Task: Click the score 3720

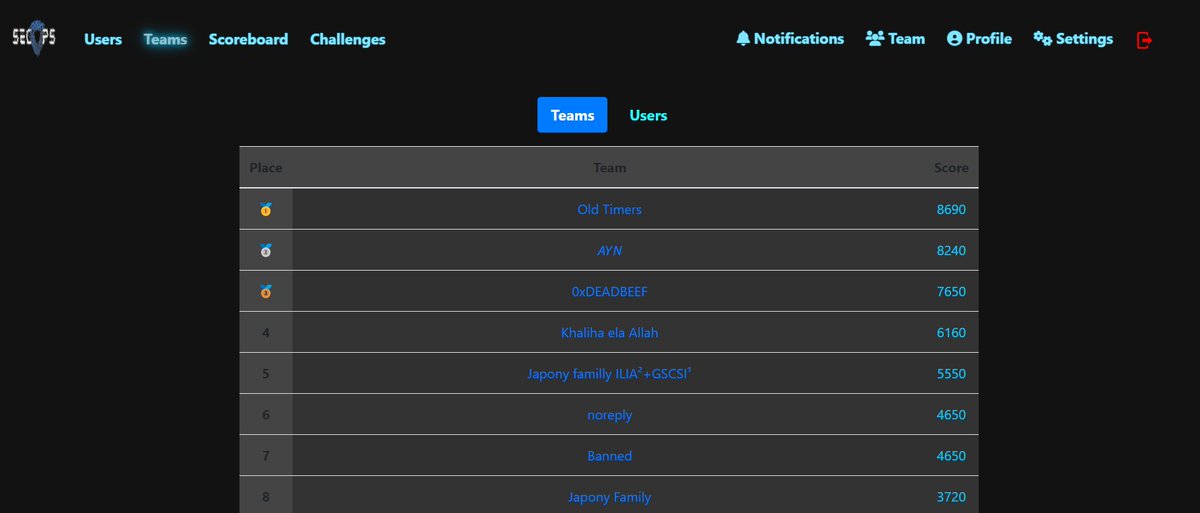Action: click(951, 497)
